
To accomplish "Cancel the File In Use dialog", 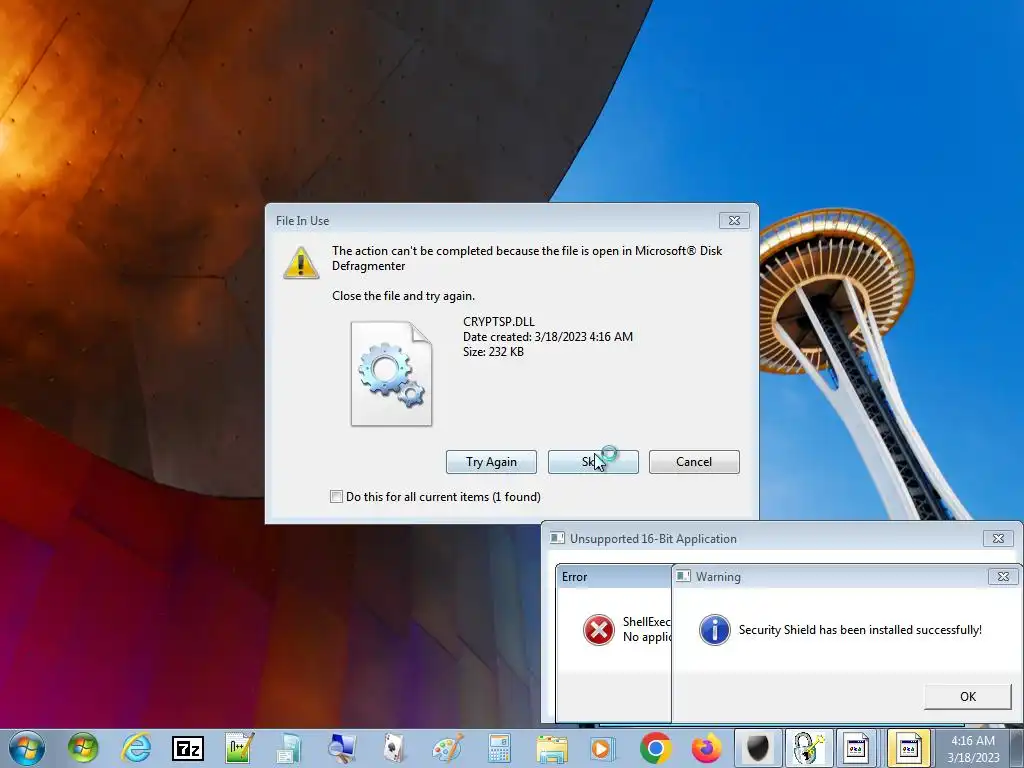I will point(694,462).
